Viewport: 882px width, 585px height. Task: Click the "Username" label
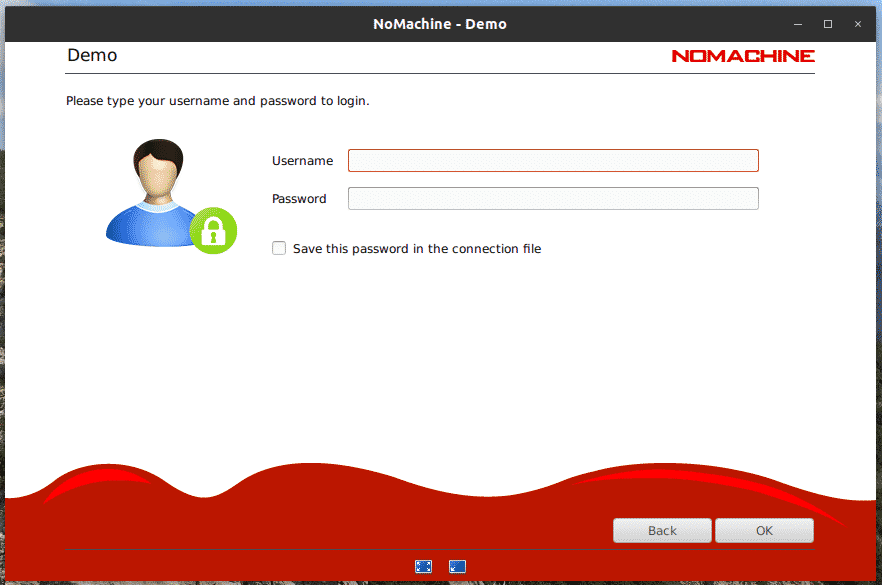point(303,161)
